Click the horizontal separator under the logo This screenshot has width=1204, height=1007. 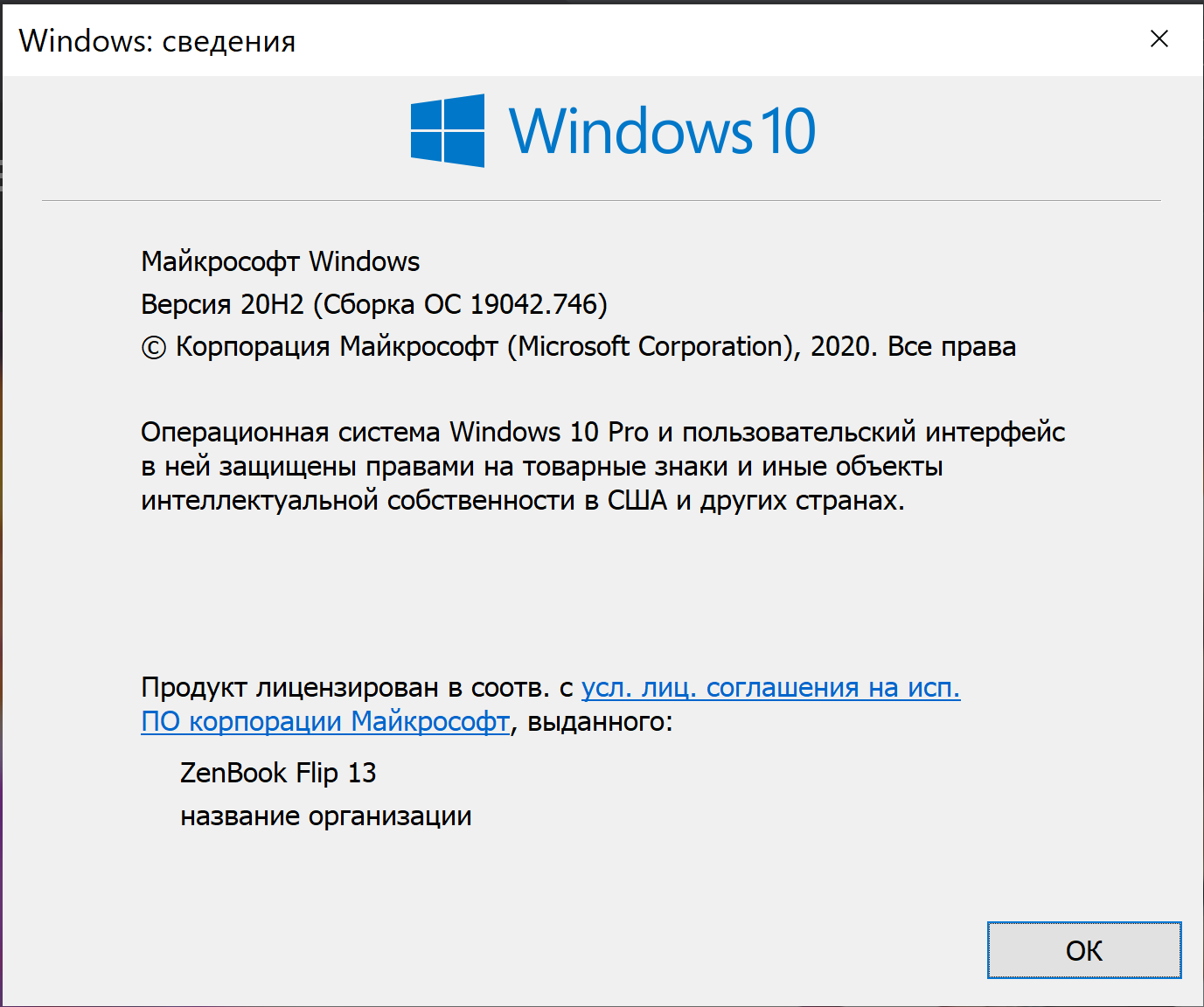tap(602, 201)
